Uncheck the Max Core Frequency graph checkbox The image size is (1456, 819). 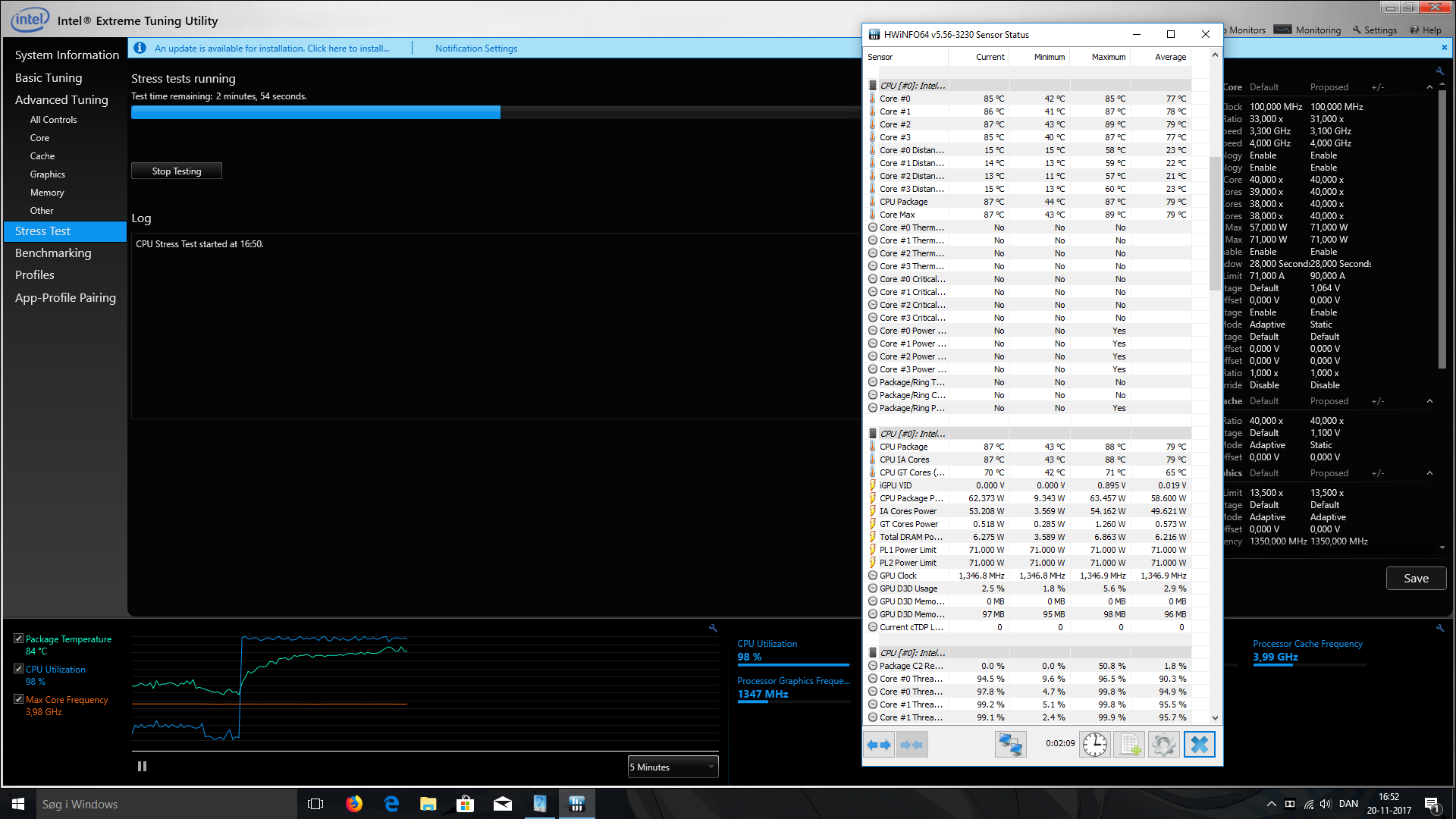coord(18,699)
